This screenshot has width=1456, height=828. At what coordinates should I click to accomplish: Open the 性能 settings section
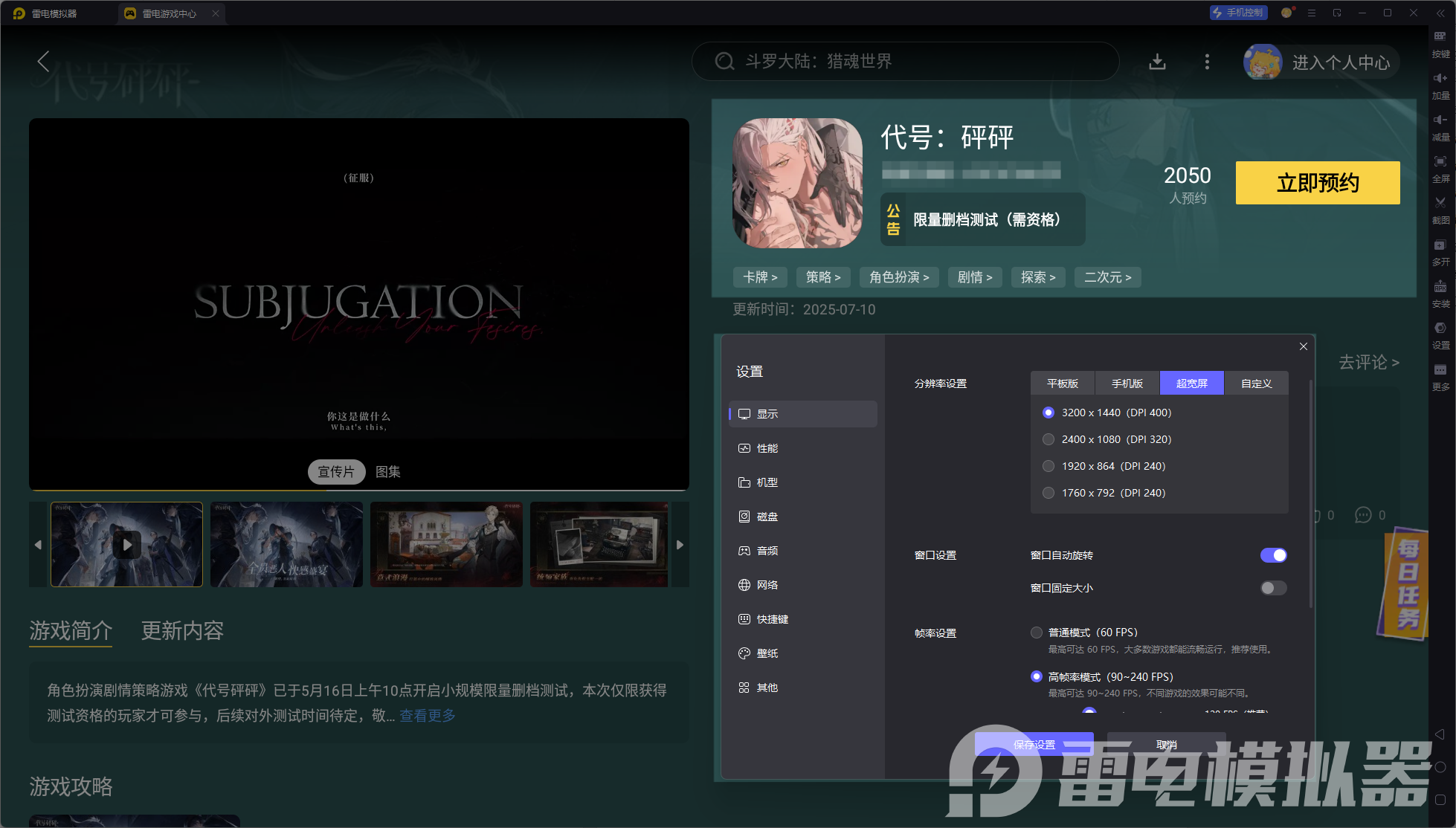point(767,448)
